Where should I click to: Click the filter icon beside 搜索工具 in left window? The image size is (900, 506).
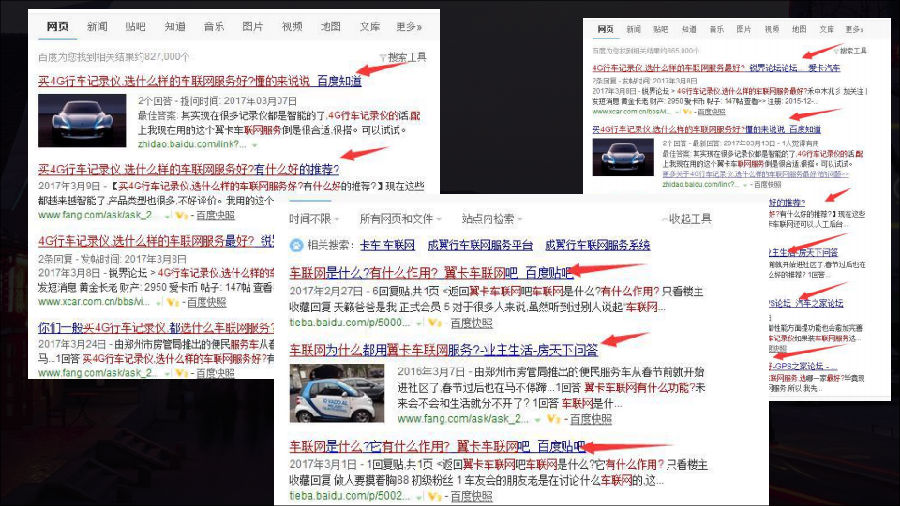382,58
